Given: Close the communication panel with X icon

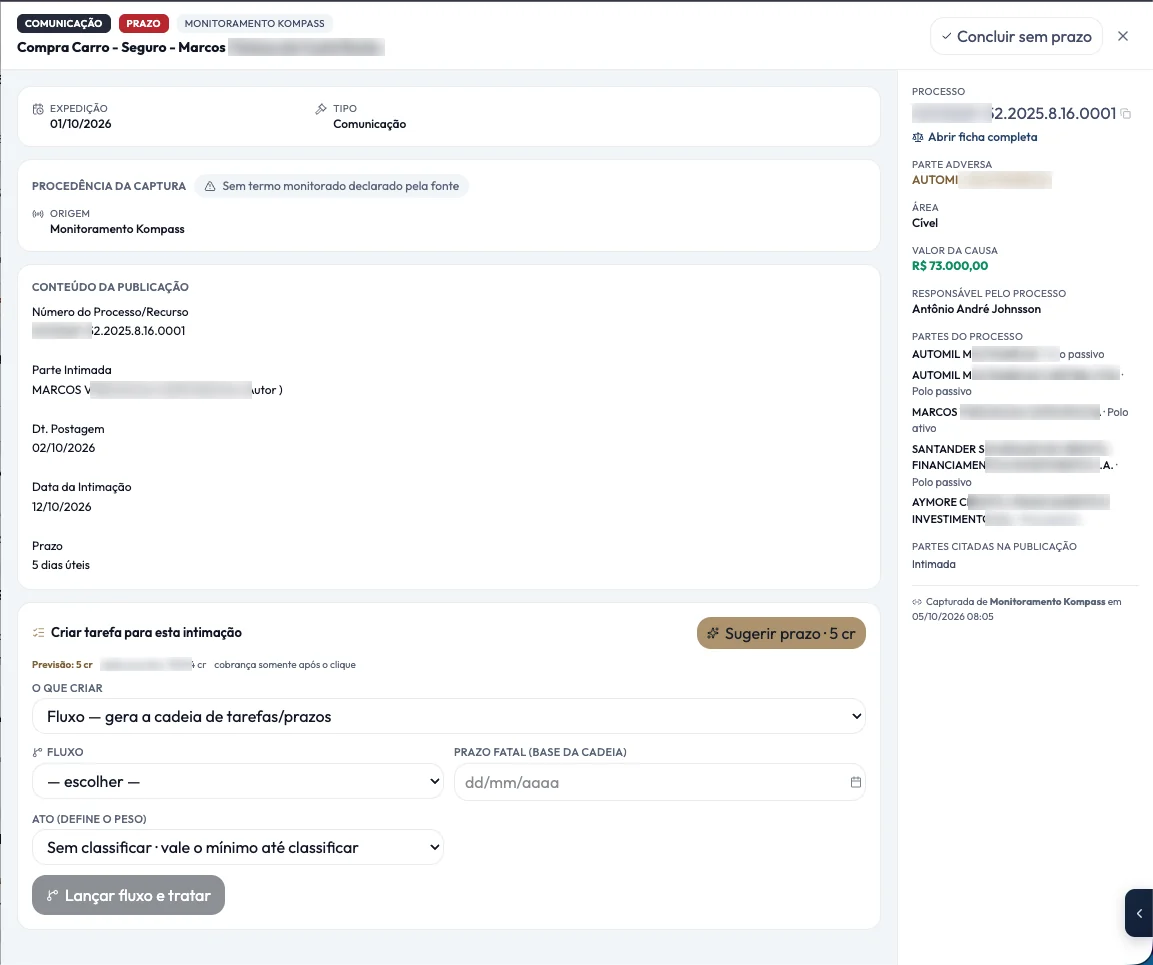Looking at the screenshot, I should tap(1123, 36).
